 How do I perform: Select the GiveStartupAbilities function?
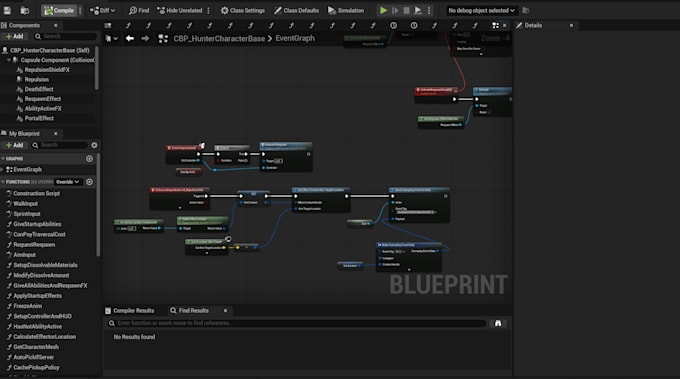37,224
